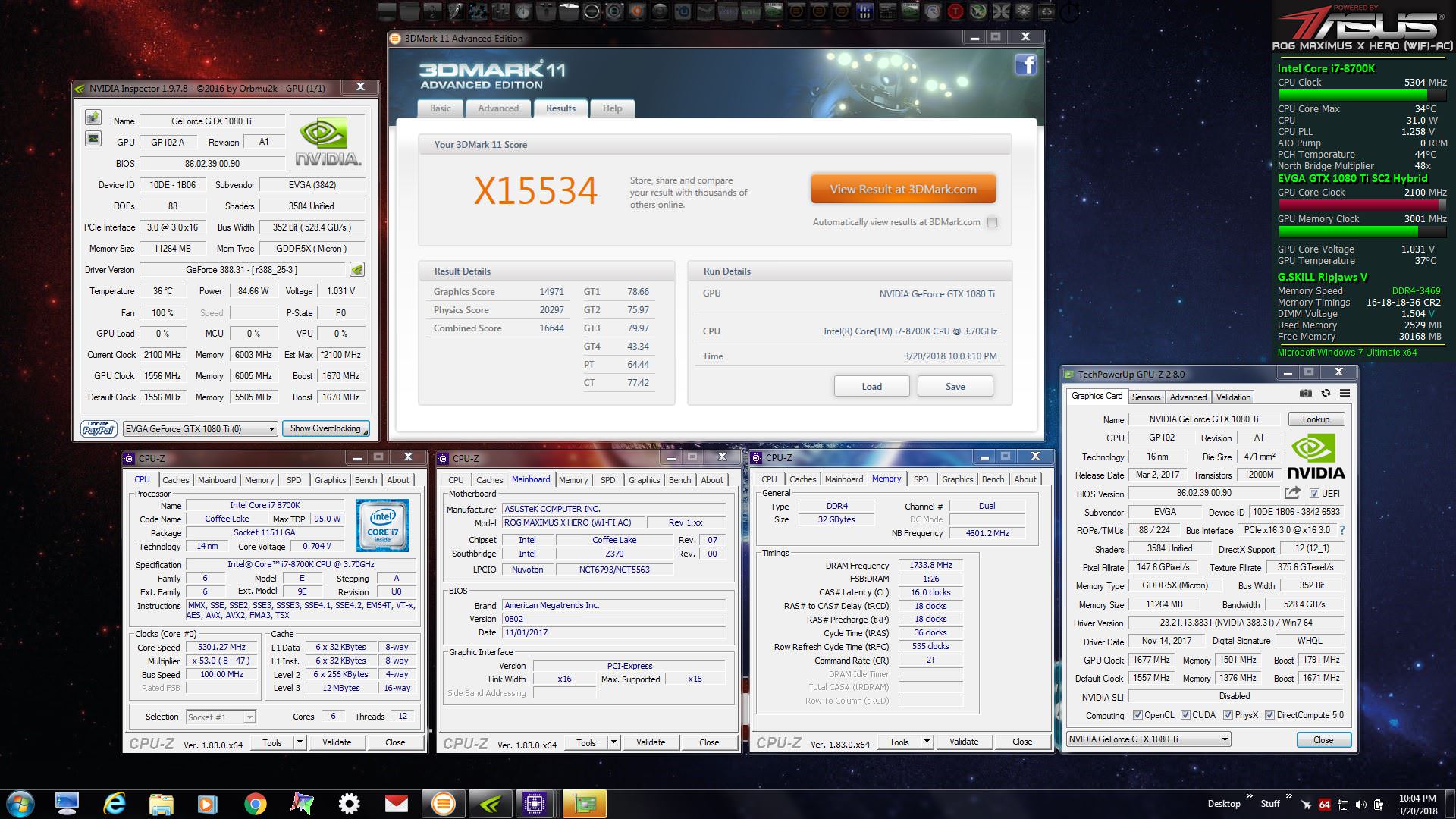Switch to the Basic tab in 3DMark 11
Viewport: 1456px width, 819px height.
click(441, 108)
